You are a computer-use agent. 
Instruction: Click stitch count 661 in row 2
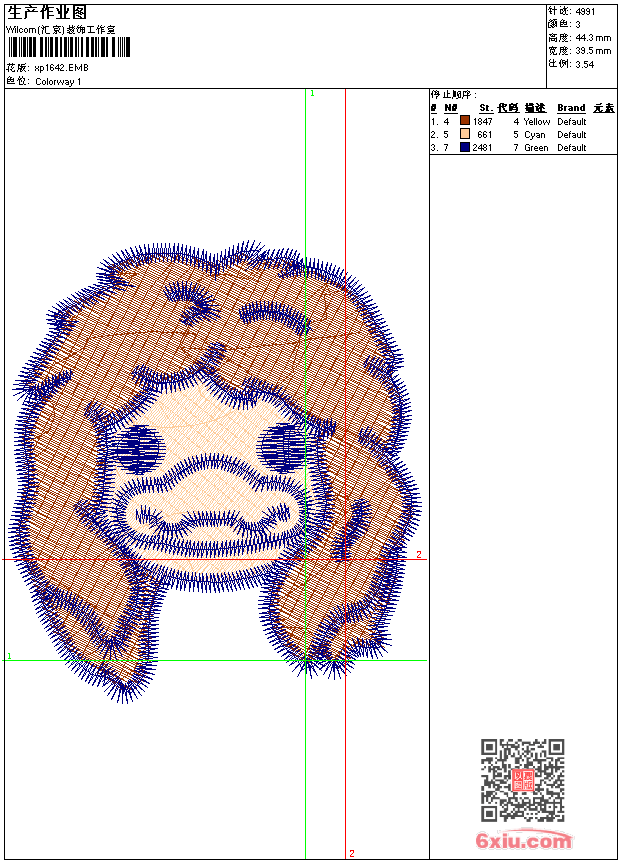tap(485, 135)
